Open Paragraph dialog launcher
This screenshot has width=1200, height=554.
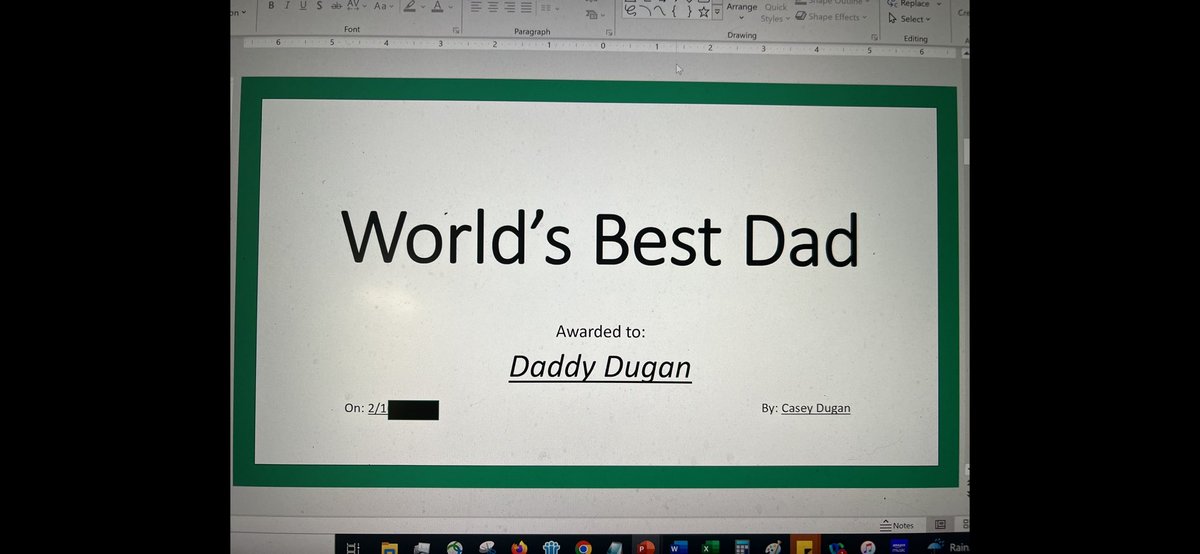[x=609, y=31]
